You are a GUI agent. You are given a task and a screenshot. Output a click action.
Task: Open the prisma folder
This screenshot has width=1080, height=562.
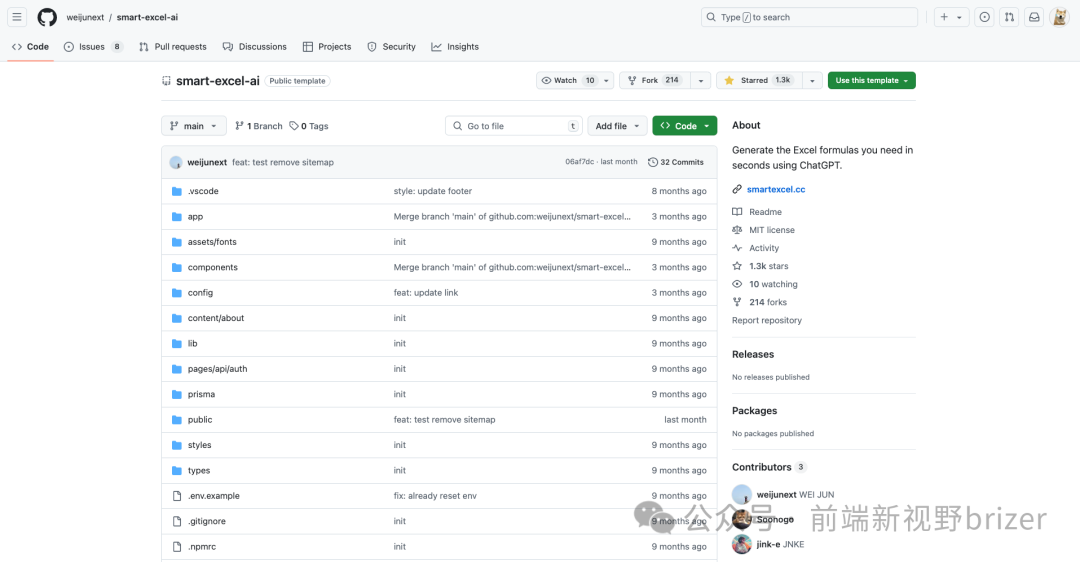[201, 395]
